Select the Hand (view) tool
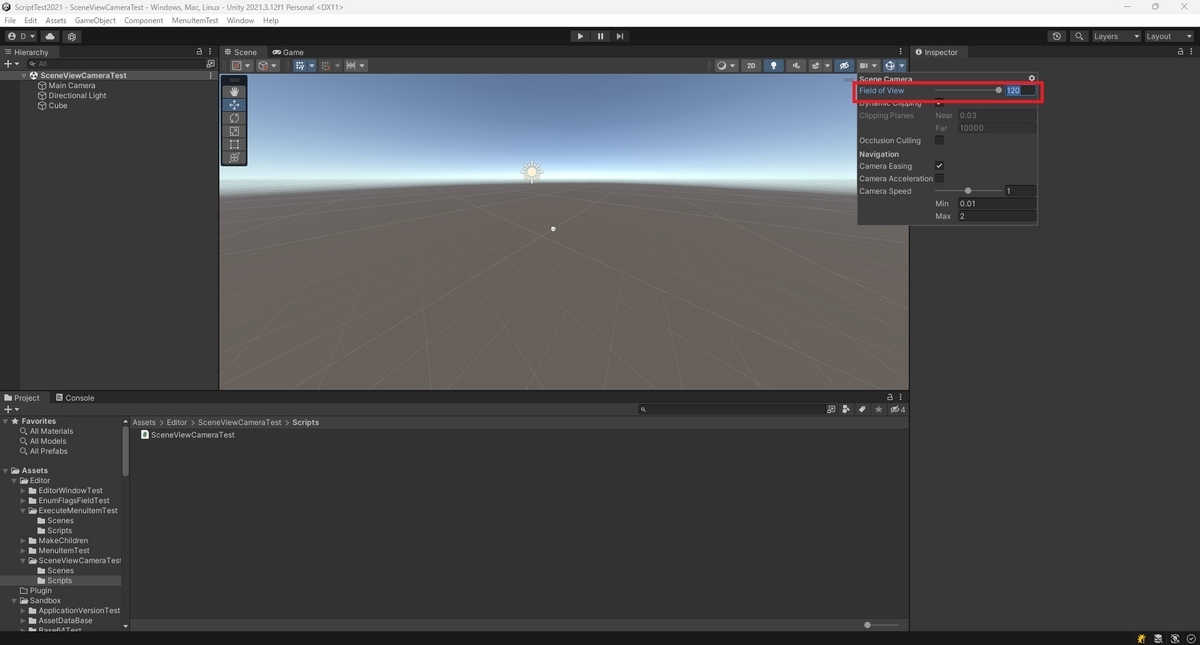The width and height of the screenshot is (1200, 645). 234,92
